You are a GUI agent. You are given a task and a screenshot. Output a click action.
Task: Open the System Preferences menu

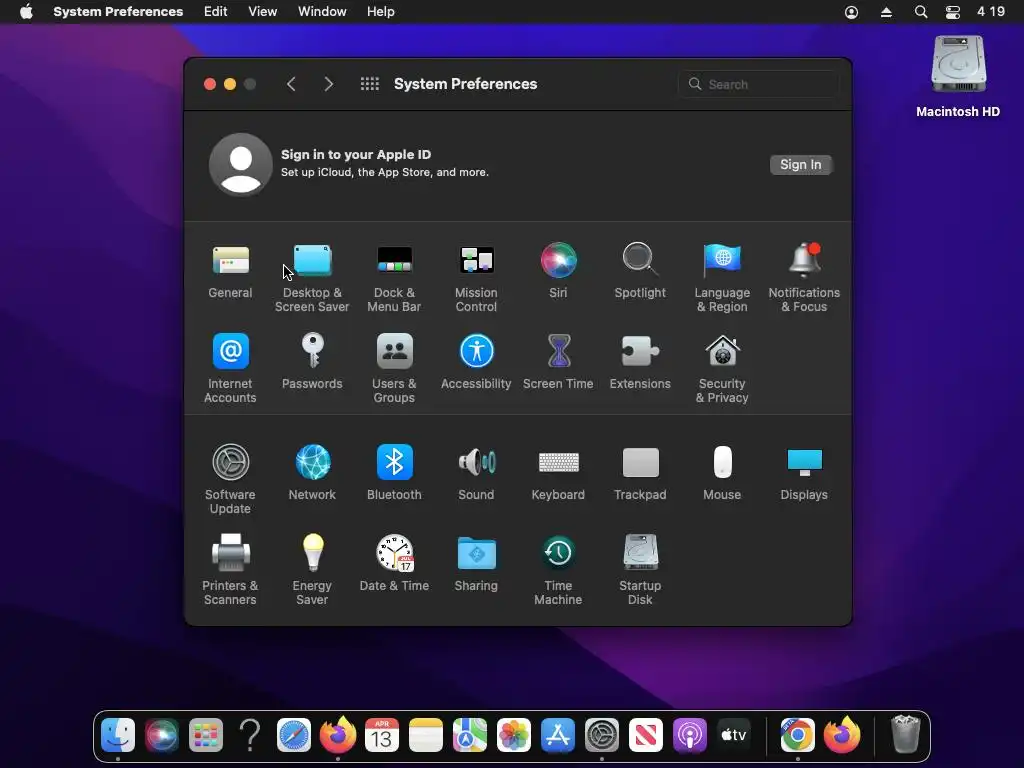click(118, 12)
